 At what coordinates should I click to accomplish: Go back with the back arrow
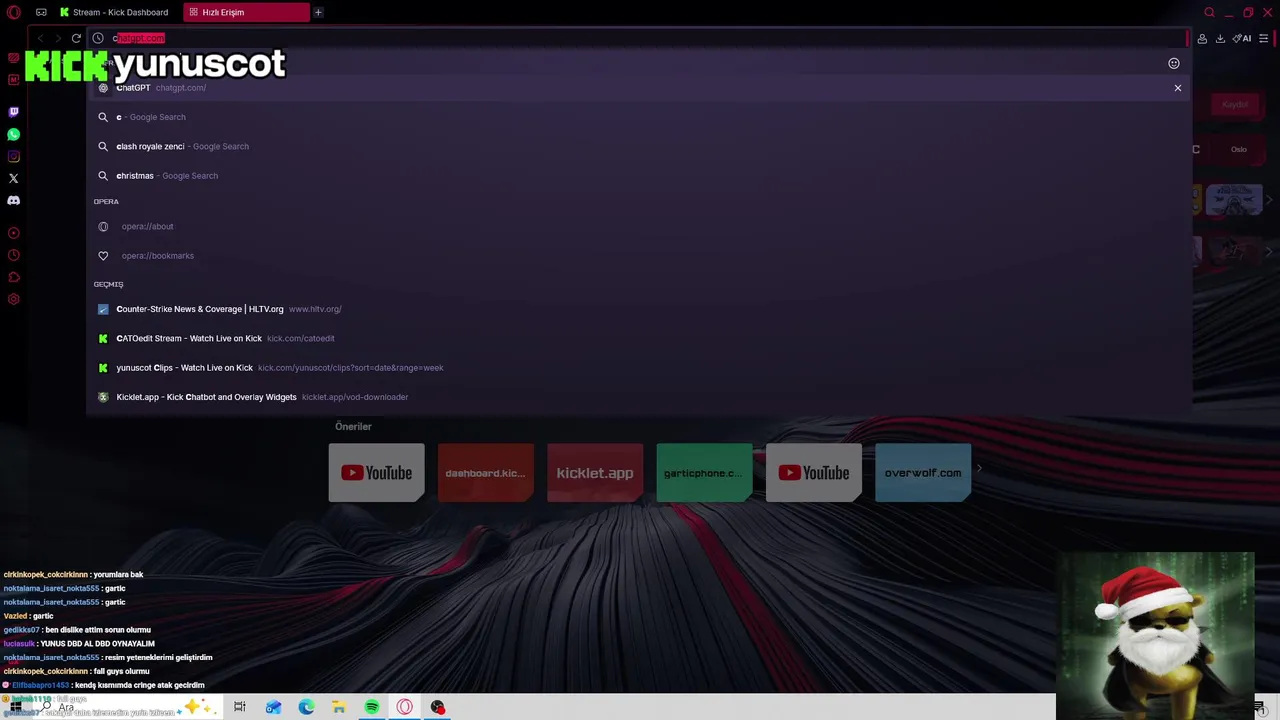tap(40, 38)
